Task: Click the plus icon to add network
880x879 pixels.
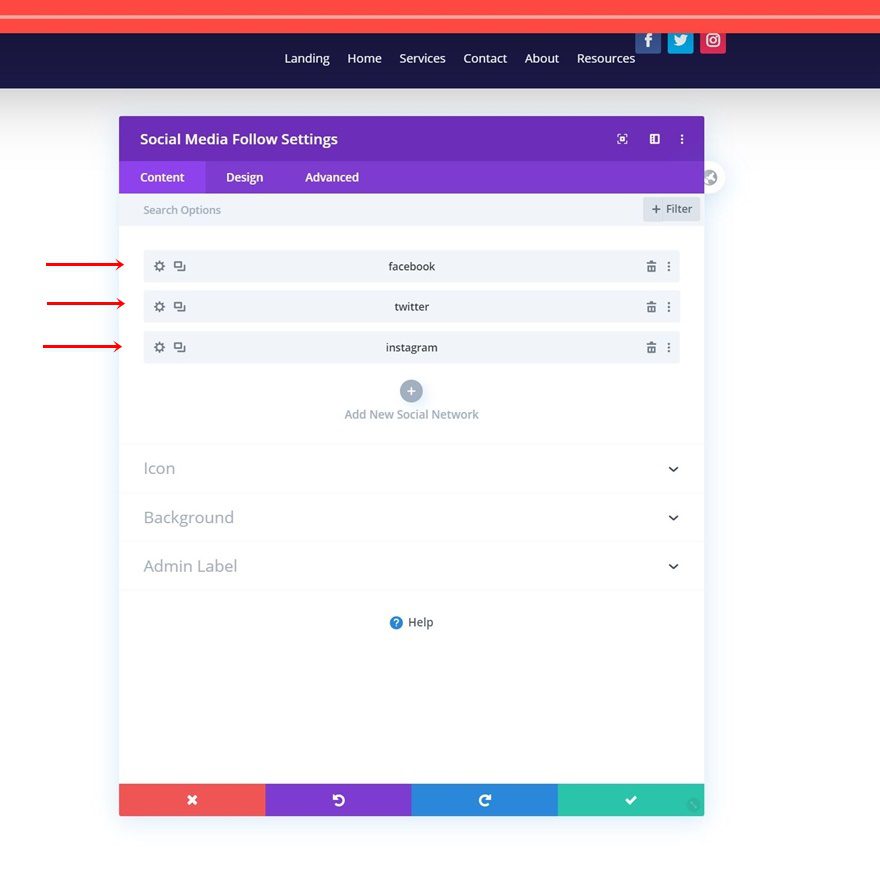Action: [411, 391]
